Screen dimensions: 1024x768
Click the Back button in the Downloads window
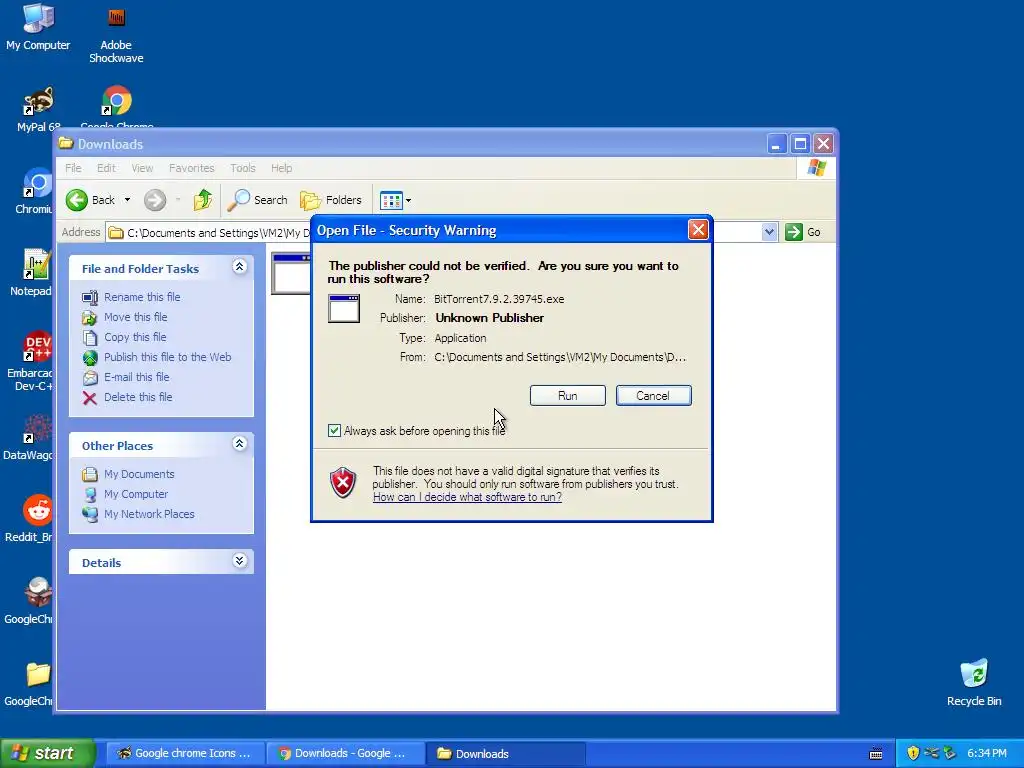click(91, 200)
